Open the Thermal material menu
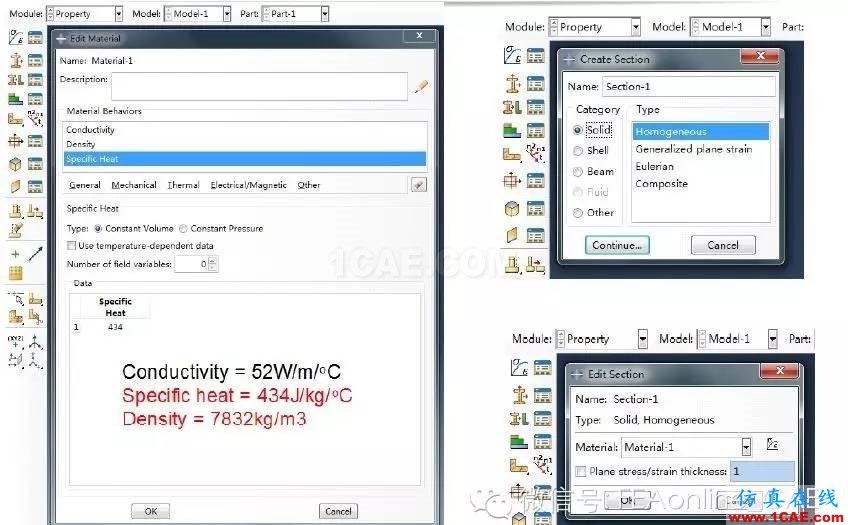Screen dimensions: 848x525 click(x=183, y=185)
